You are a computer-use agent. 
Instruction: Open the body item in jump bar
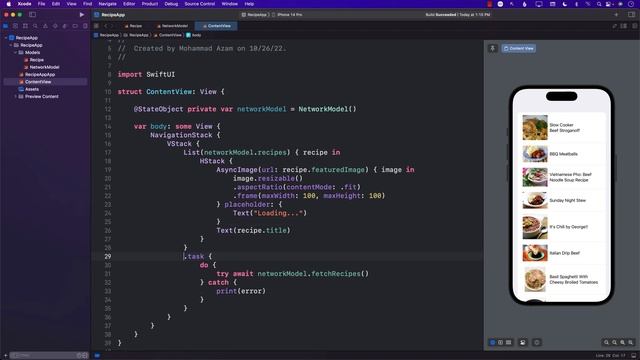tap(194, 35)
